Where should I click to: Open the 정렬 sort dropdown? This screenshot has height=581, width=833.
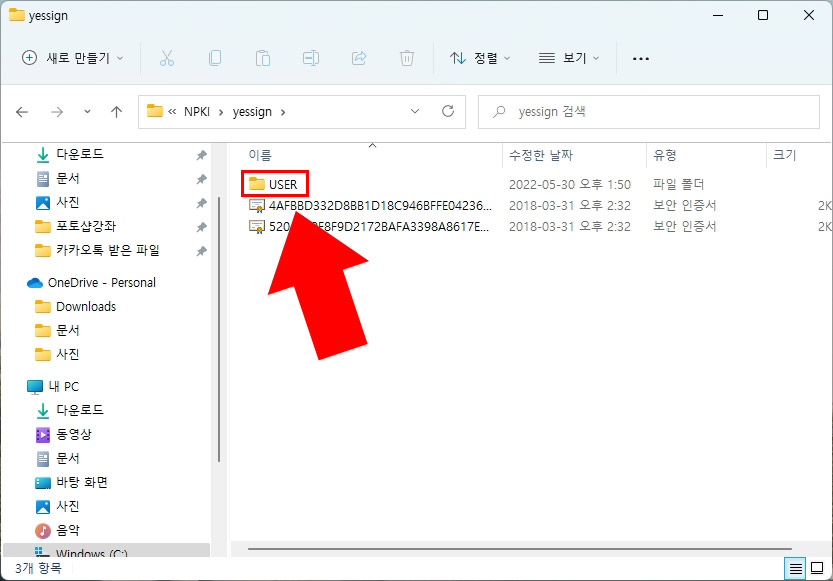pos(479,58)
